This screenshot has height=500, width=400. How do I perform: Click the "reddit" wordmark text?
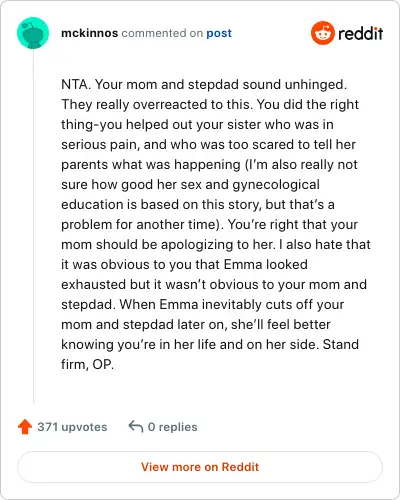pyautogui.click(x=360, y=33)
